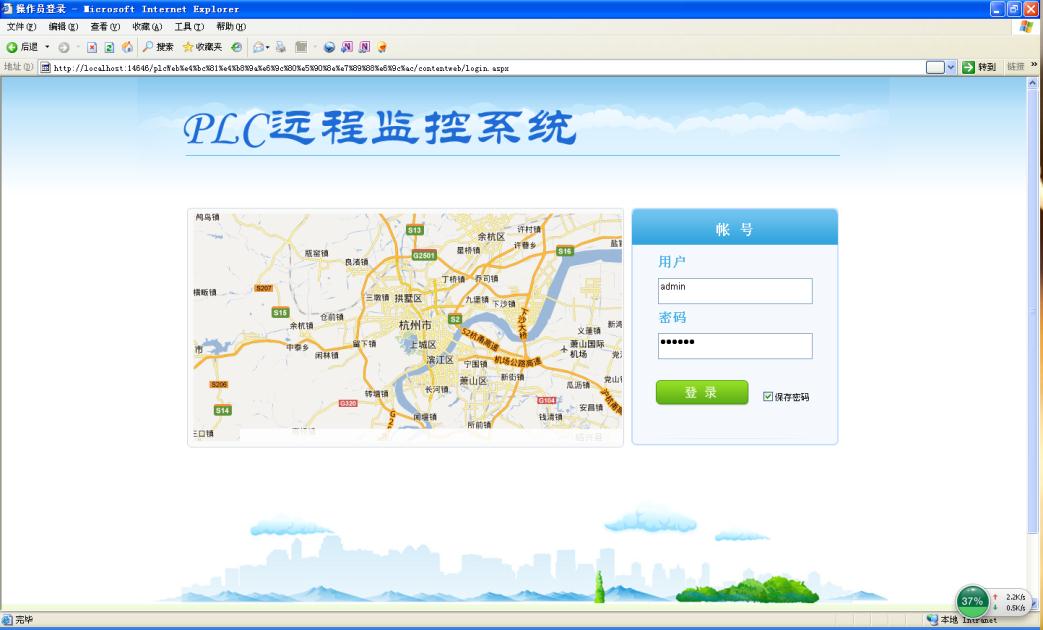Screen dimensions: 1043x630
Task: Go to Home page icon
Action: [x=127, y=47]
